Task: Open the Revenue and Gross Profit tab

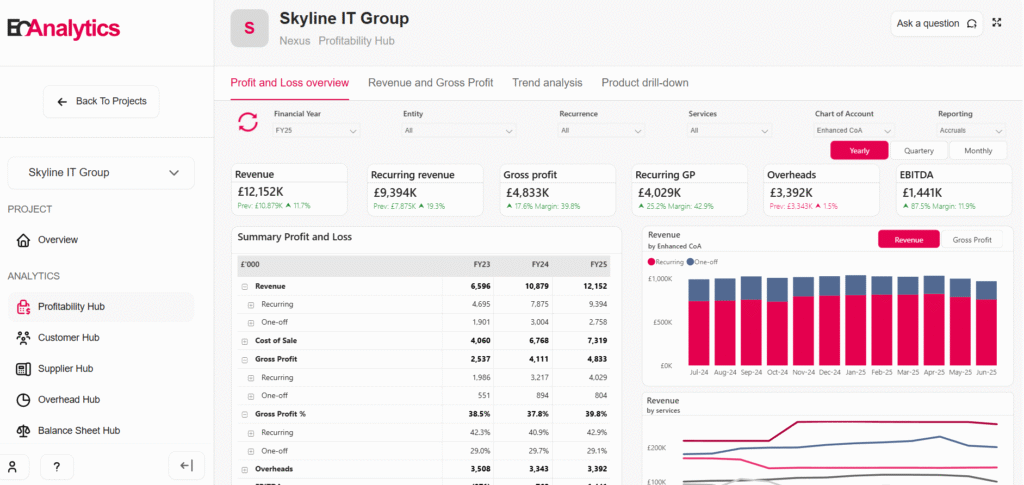Action: click(430, 83)
